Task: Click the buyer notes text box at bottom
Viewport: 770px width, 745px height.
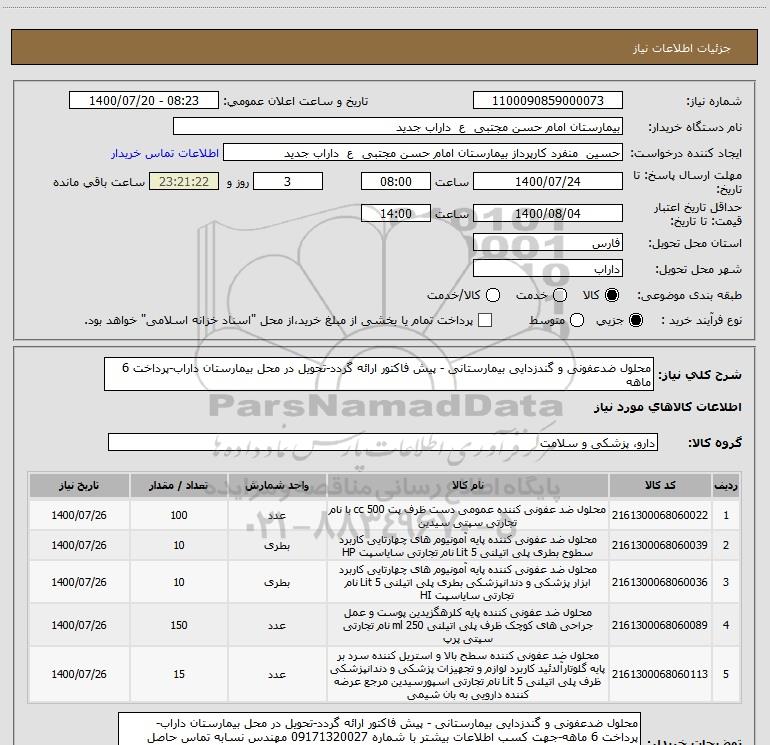Action: click(379, 729)
